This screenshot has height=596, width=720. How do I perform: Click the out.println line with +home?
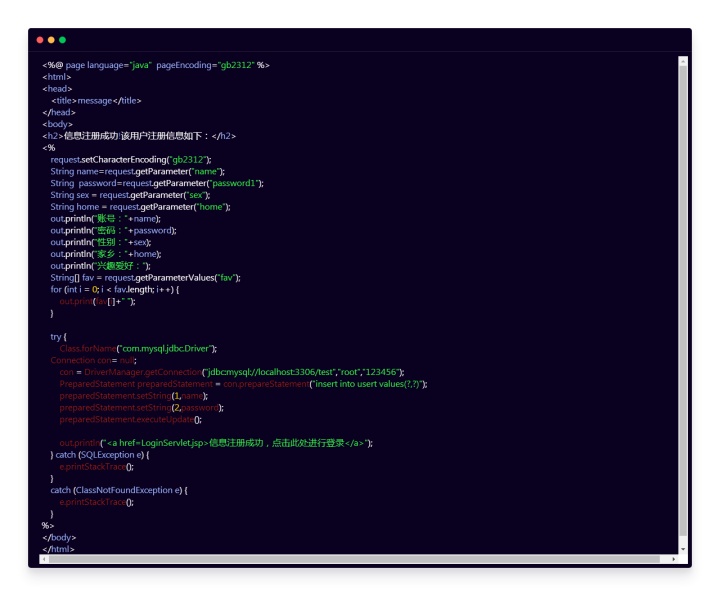[x=106, y=254]
